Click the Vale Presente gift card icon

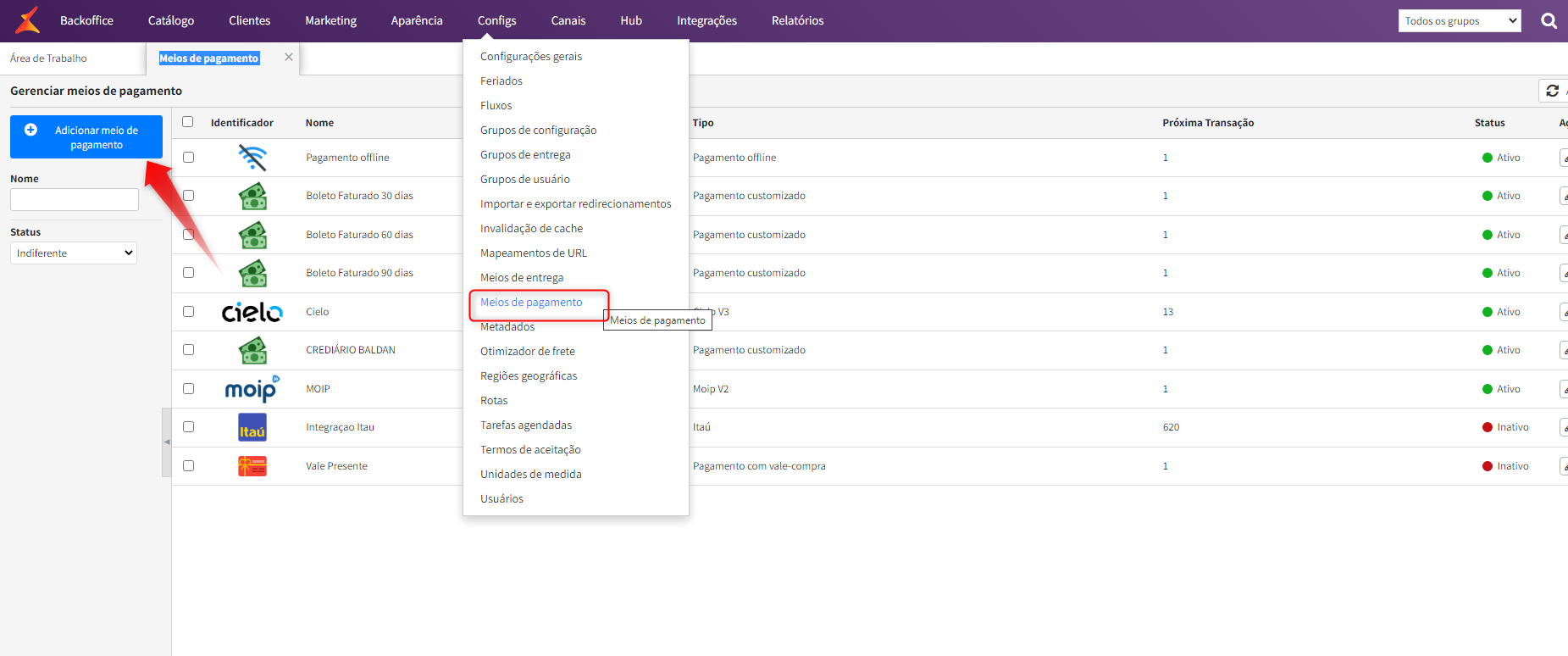[x=252, y=466]
